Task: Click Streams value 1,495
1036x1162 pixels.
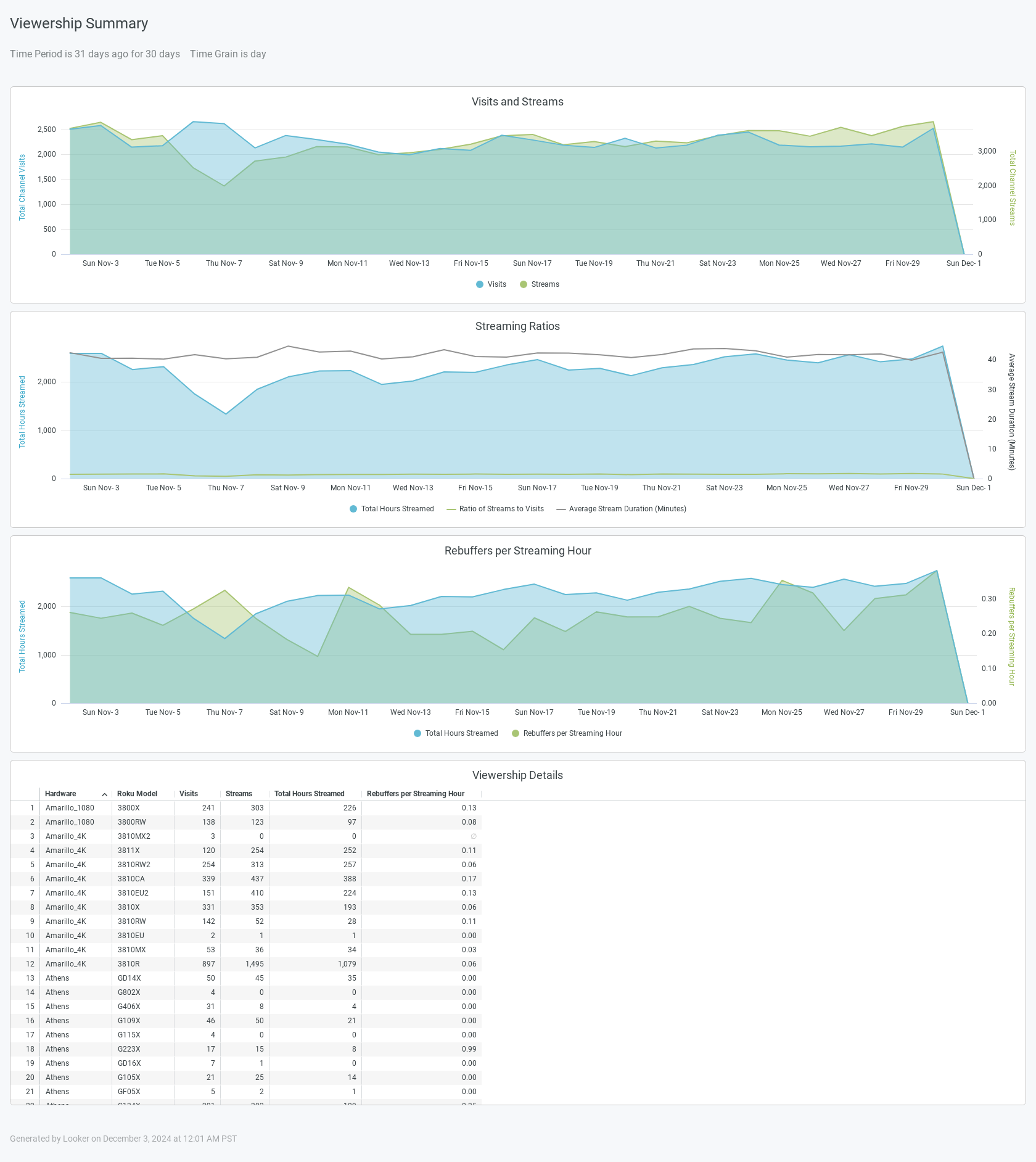Action: [254, 964]
